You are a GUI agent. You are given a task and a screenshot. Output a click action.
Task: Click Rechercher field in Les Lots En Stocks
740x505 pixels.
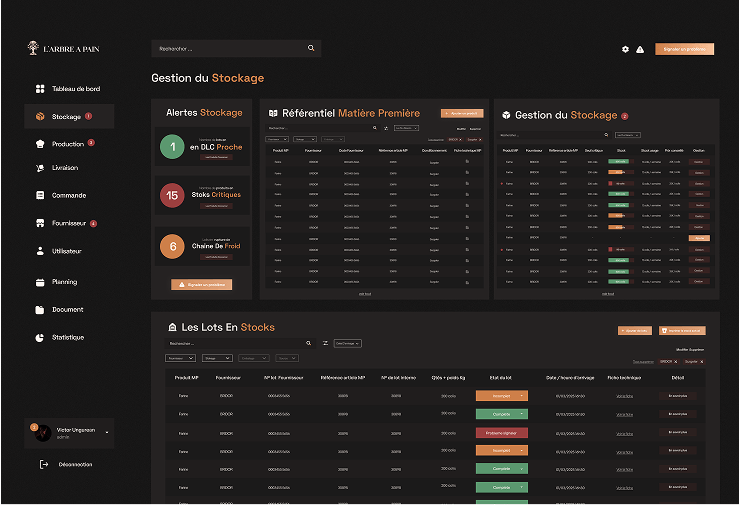click(239, 344)
